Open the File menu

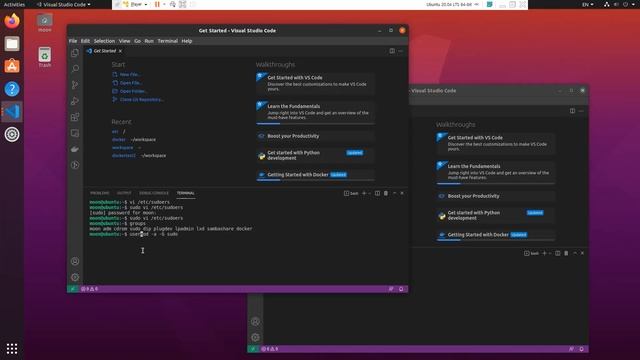click(x=73, y=41)
